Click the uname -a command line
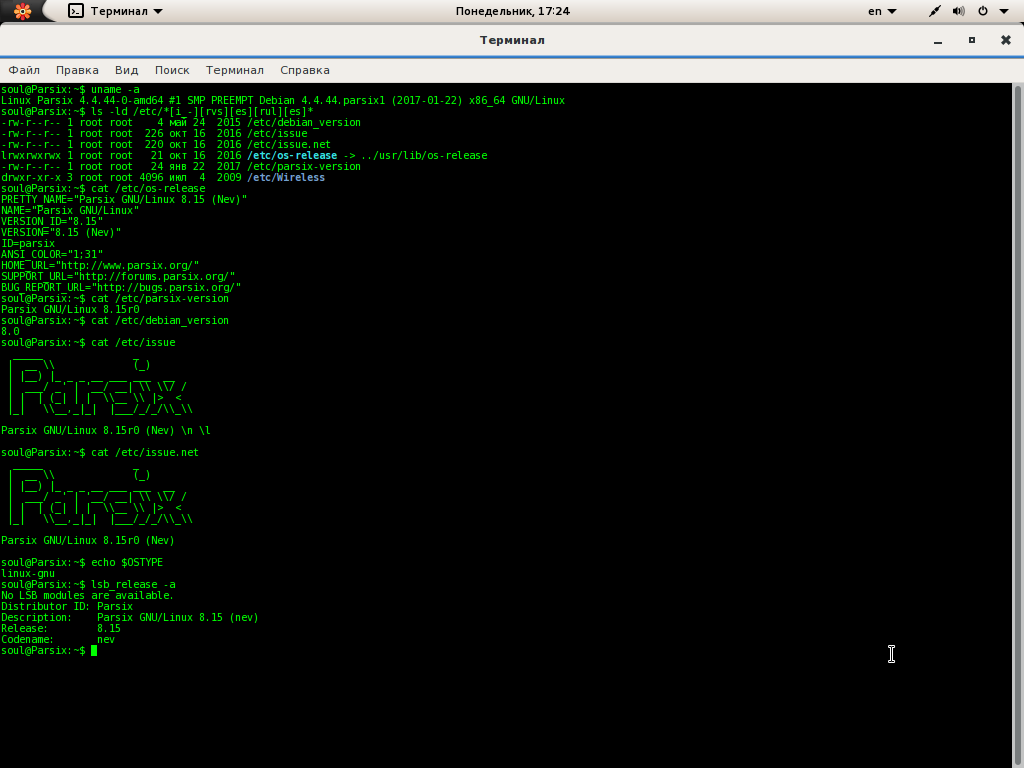This screenshot has width=1024, height=768. pyautogui.click(x=70, y=89)
